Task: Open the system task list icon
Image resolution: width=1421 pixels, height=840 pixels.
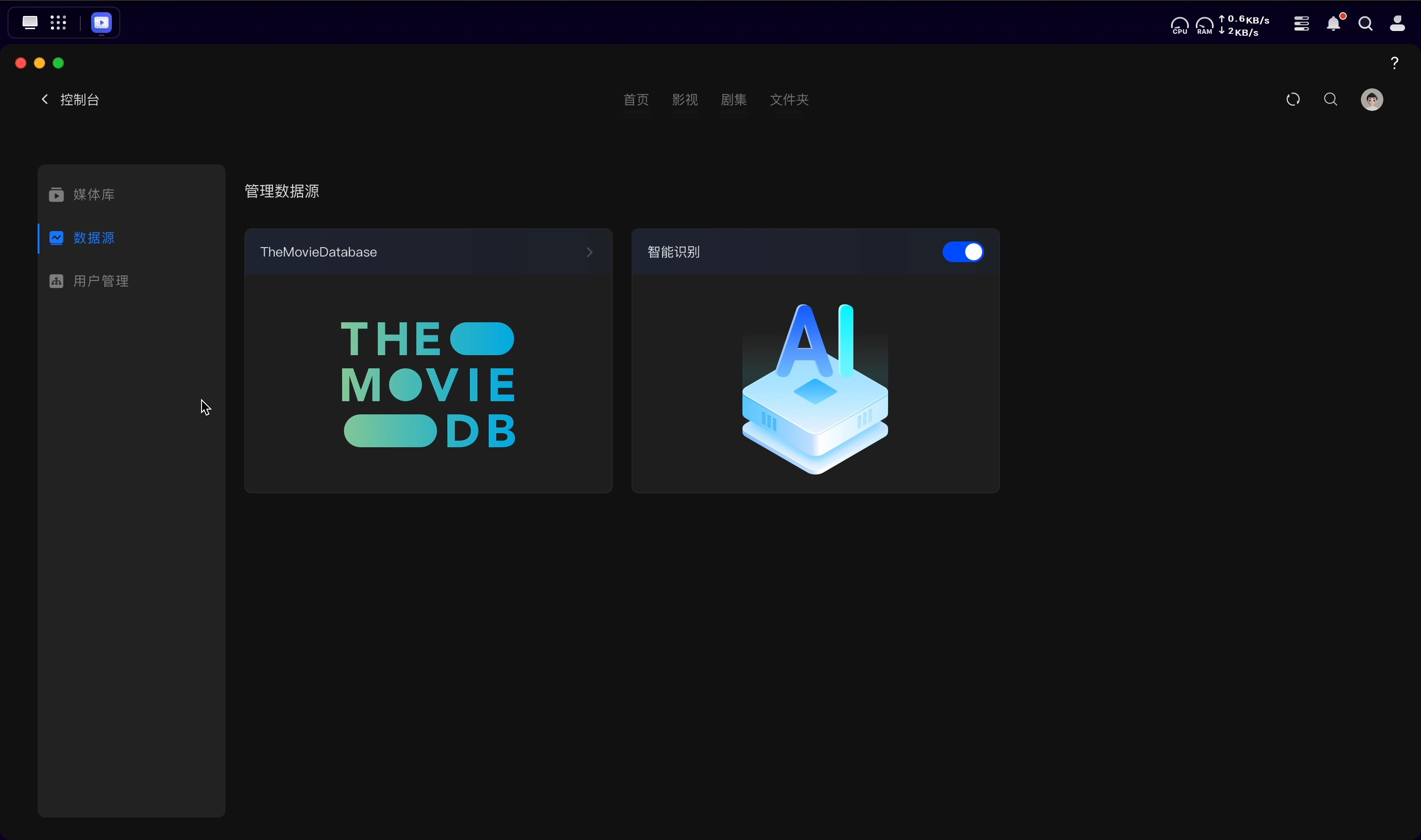Action: pos(1301,24)
